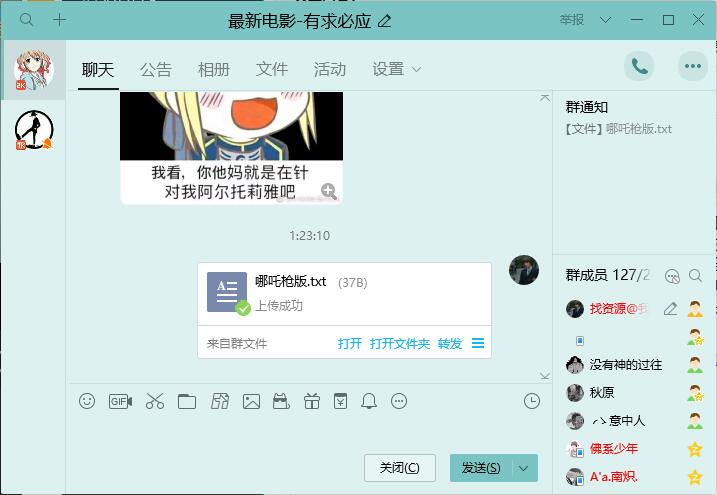
Task: Edit group name with pencil icon
Action: pos(385,21)
